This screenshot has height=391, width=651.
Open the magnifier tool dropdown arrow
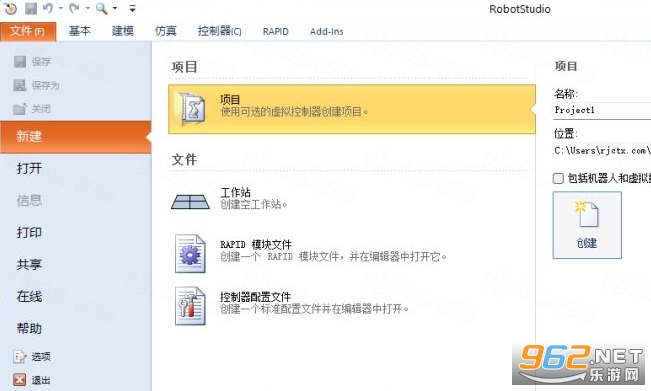[x=115, y=8]
